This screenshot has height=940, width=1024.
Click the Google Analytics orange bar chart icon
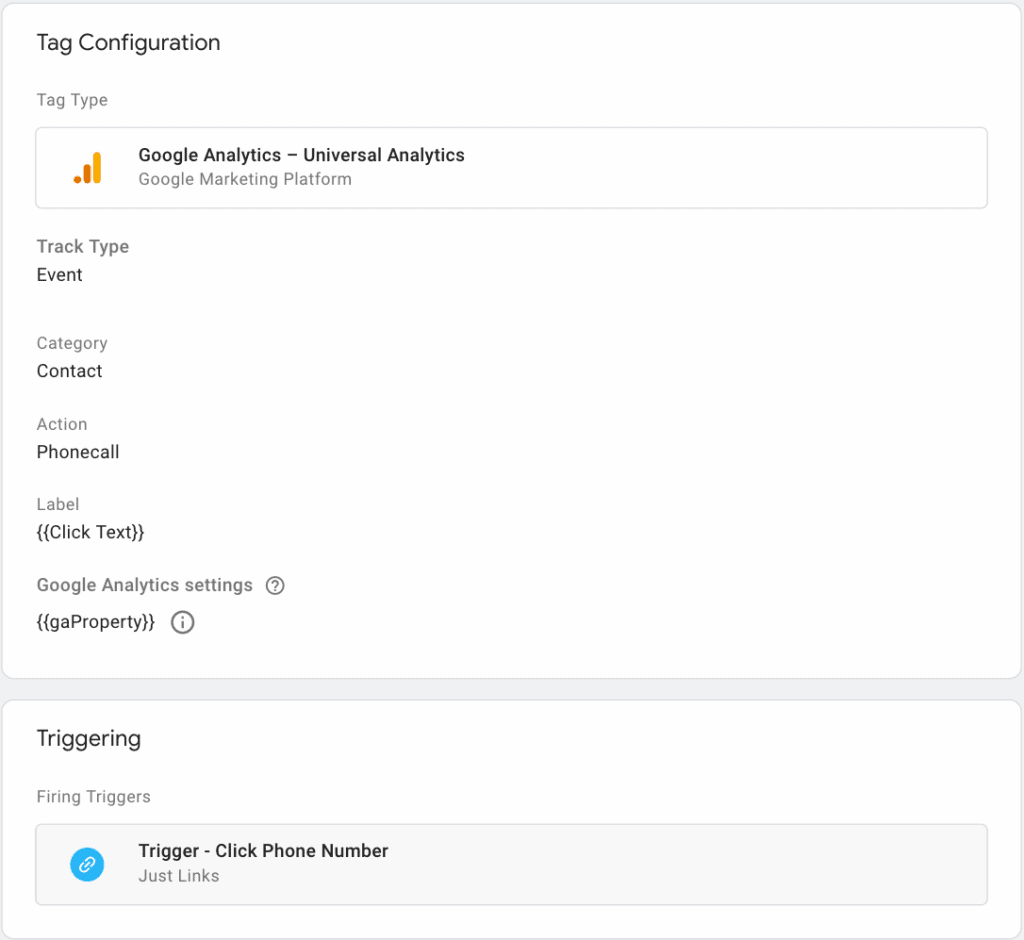tap(87, 167)
